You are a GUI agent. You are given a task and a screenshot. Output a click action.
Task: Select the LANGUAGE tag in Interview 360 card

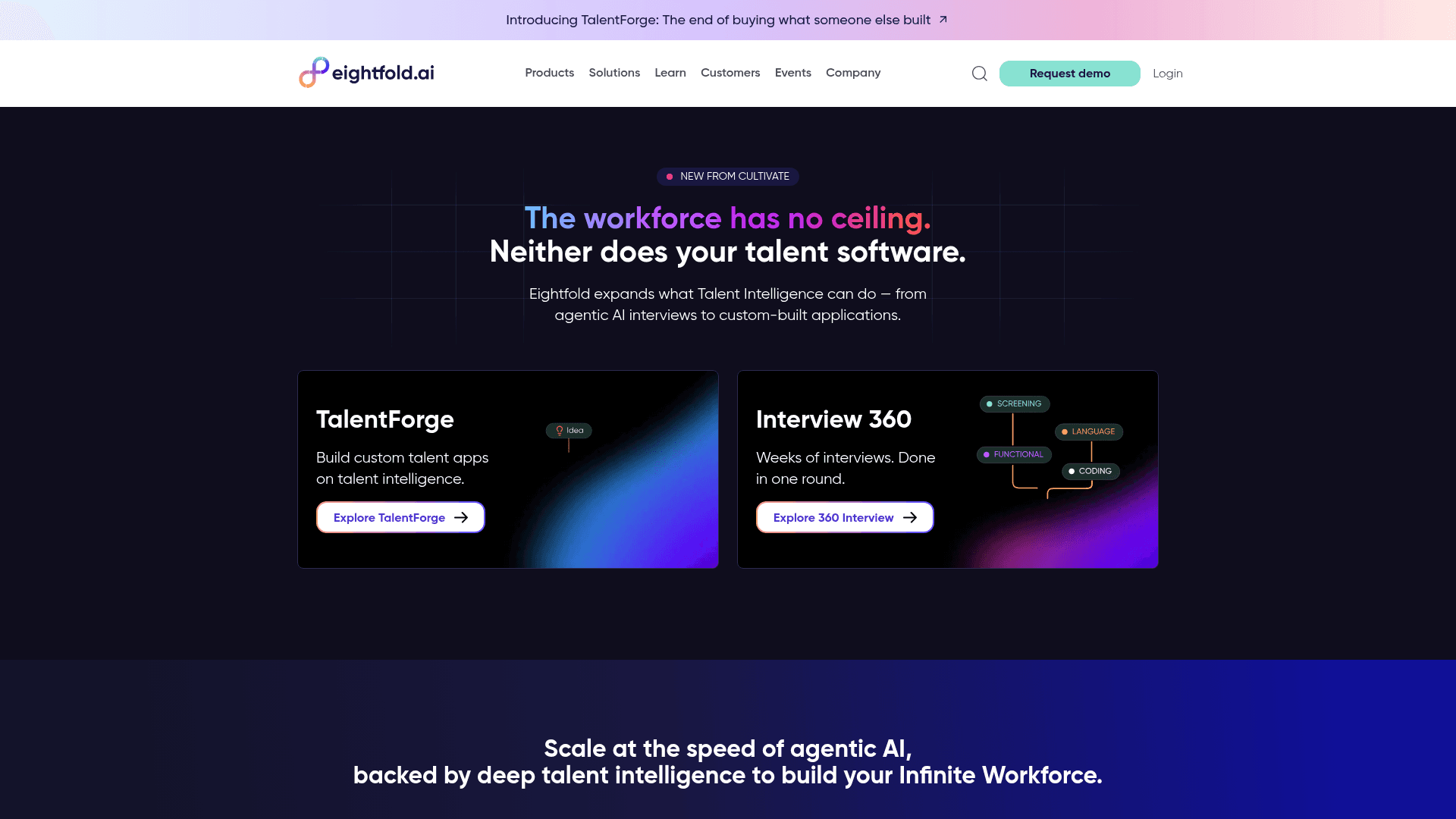pyautogui.click(x=1089, y=432)
